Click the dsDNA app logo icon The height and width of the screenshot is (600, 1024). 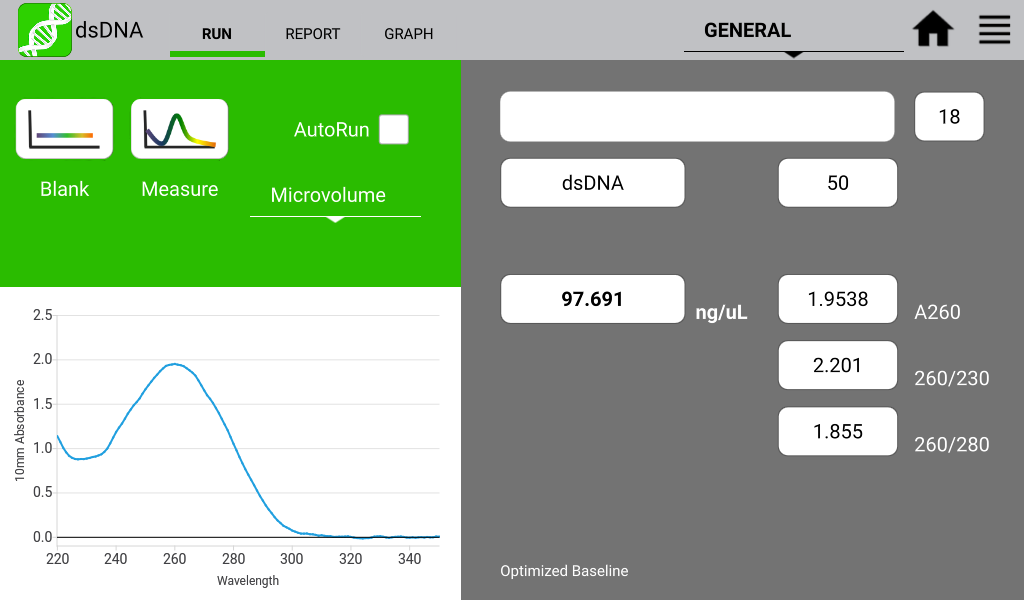(x=45, y=30)
